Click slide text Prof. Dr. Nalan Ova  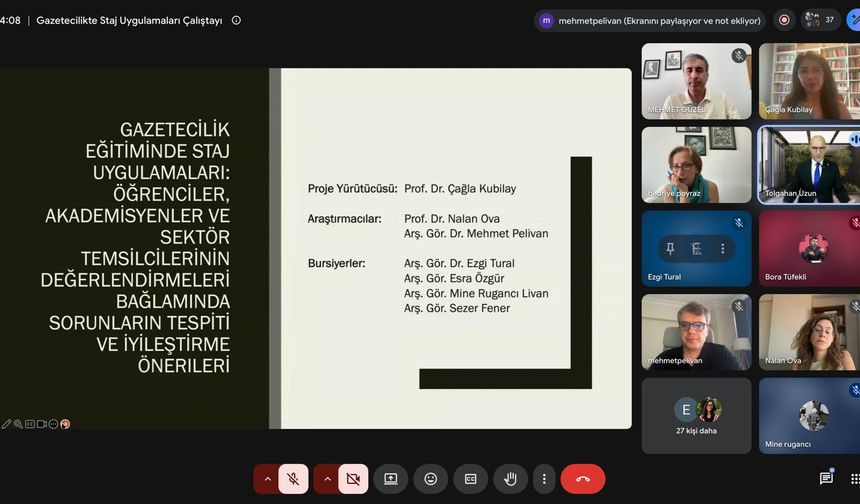tap(452, 219)
